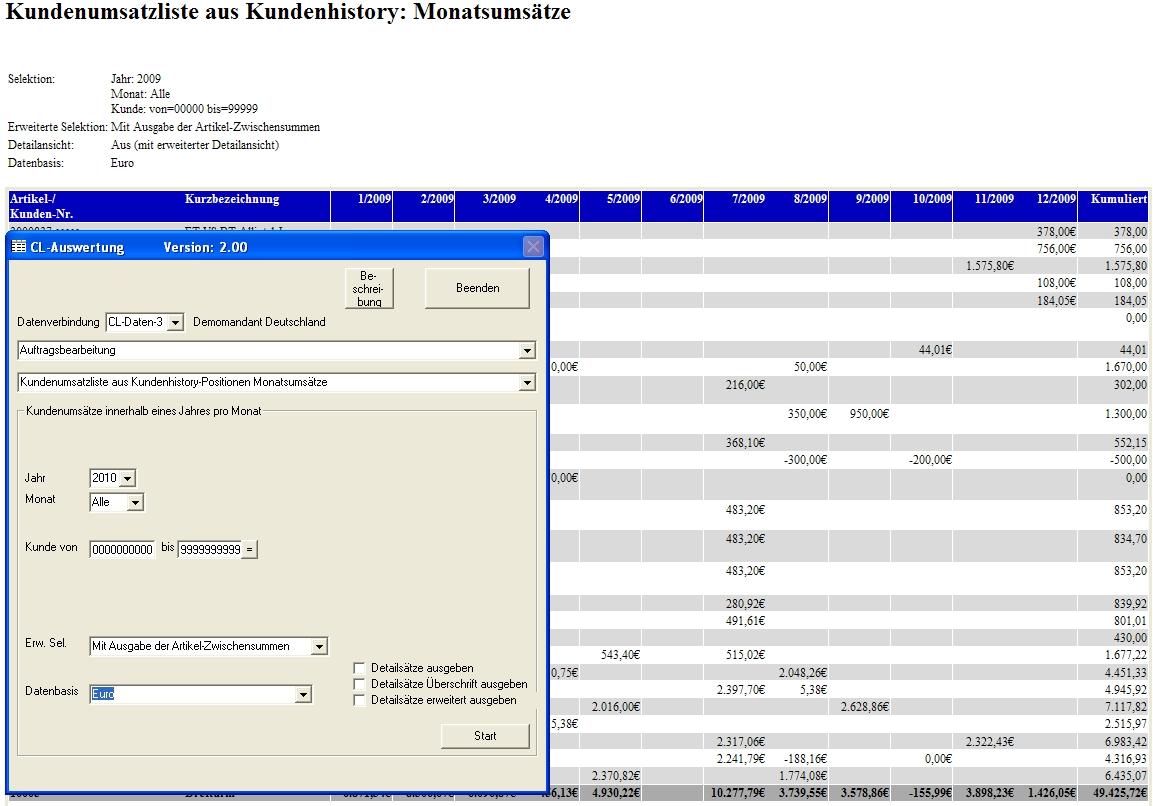The width and height of the screenshot is (1153, 806).
Task: Click the Start button
Action: click(485, 735)
